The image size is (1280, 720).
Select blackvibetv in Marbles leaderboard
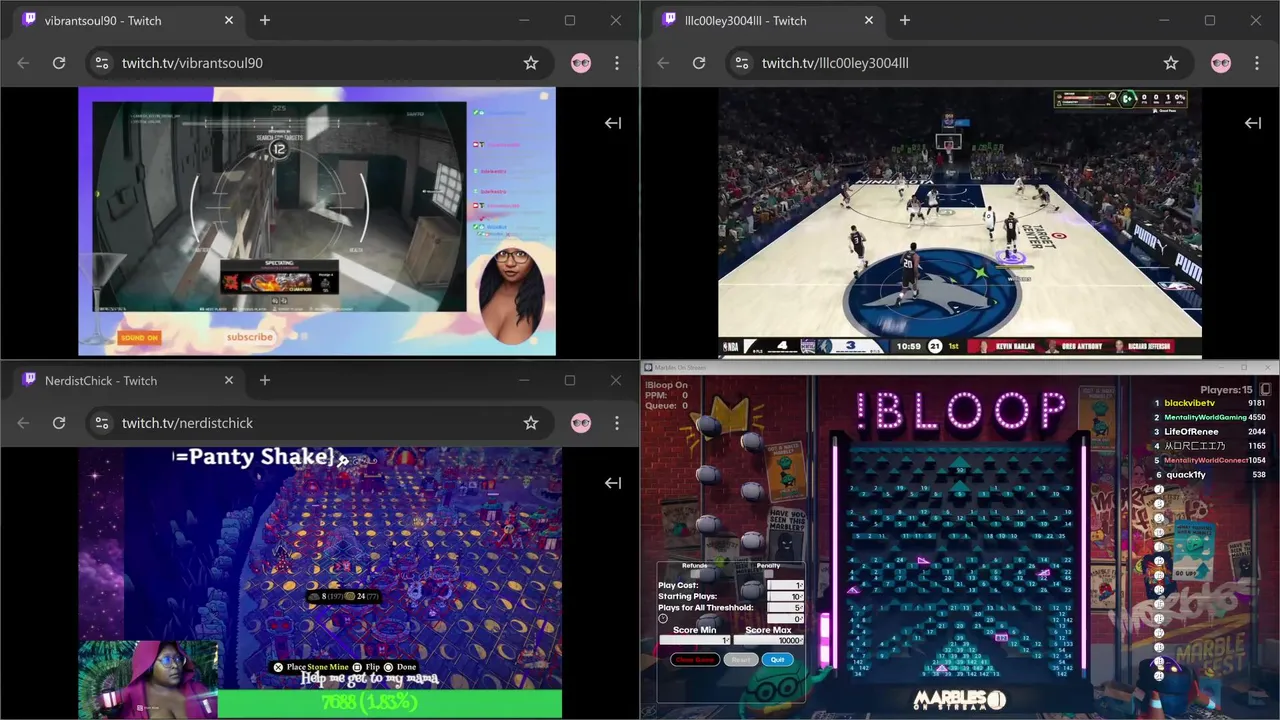(1190, 403)
